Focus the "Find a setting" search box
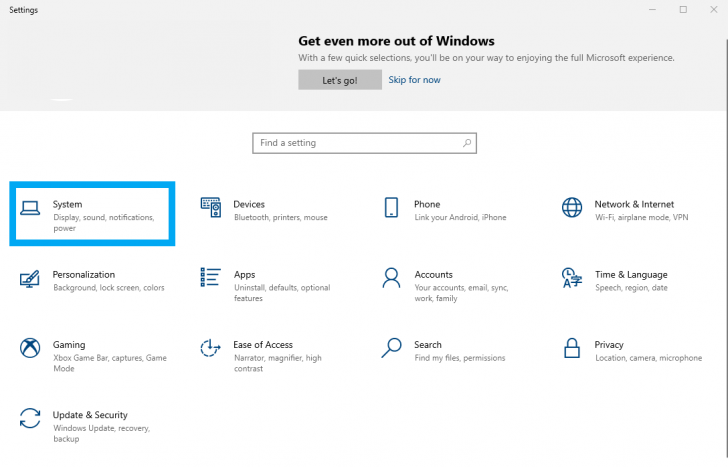This screenshot has height=467, width=728. coord(355,143)
